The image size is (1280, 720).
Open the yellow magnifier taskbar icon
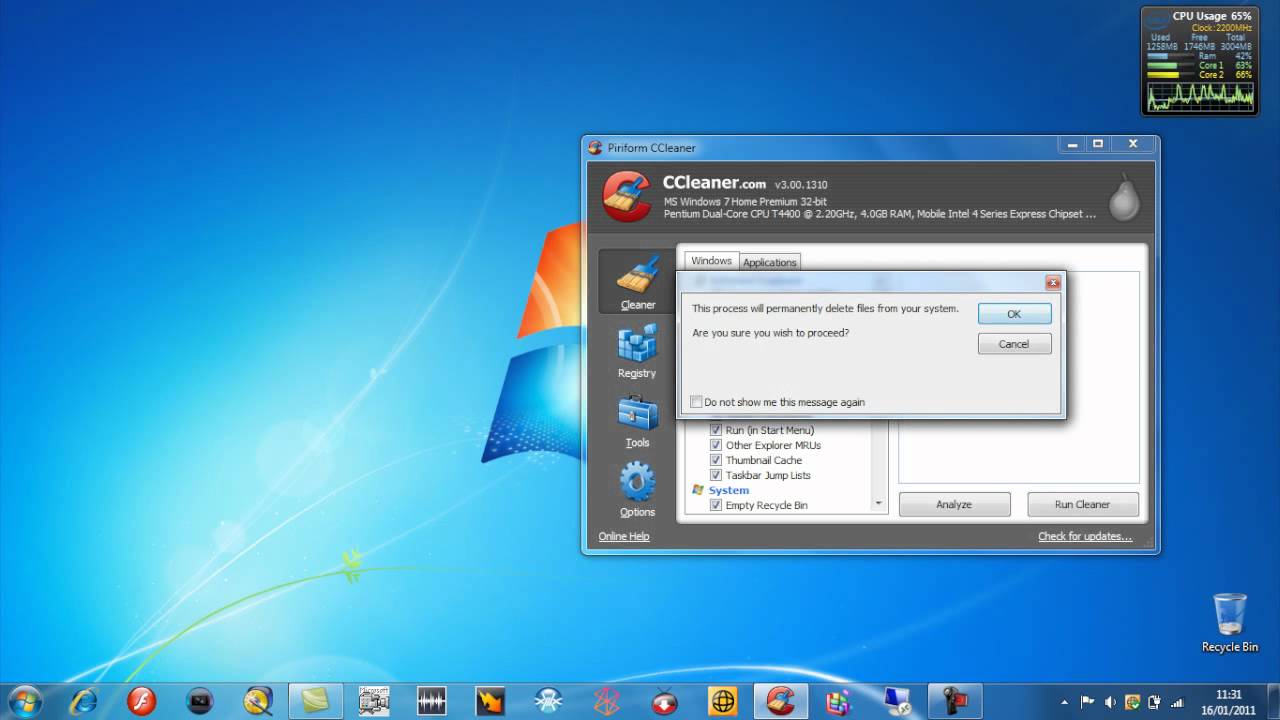point(258,701)
